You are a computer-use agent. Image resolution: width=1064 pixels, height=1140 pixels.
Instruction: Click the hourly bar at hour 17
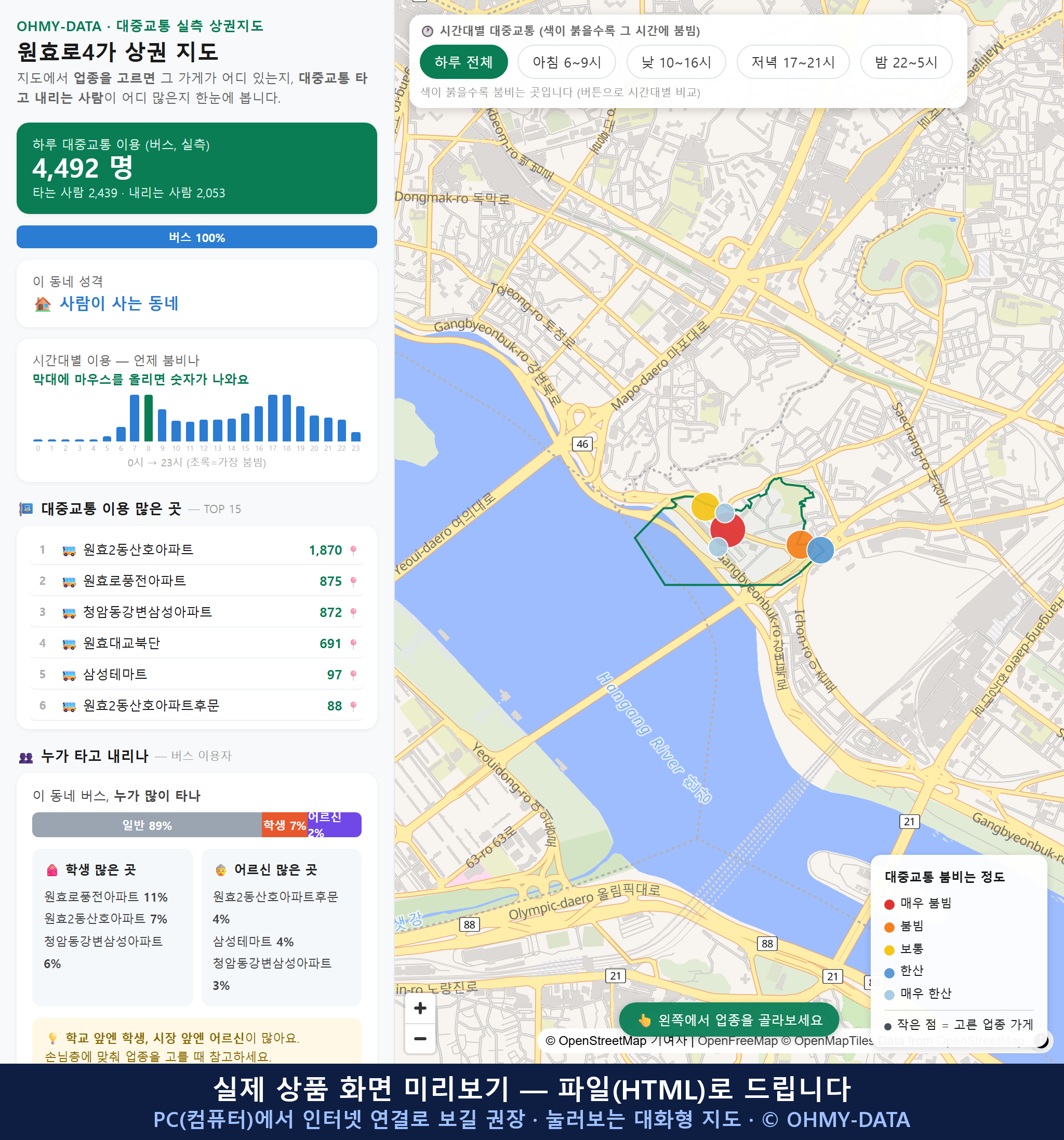272,418
